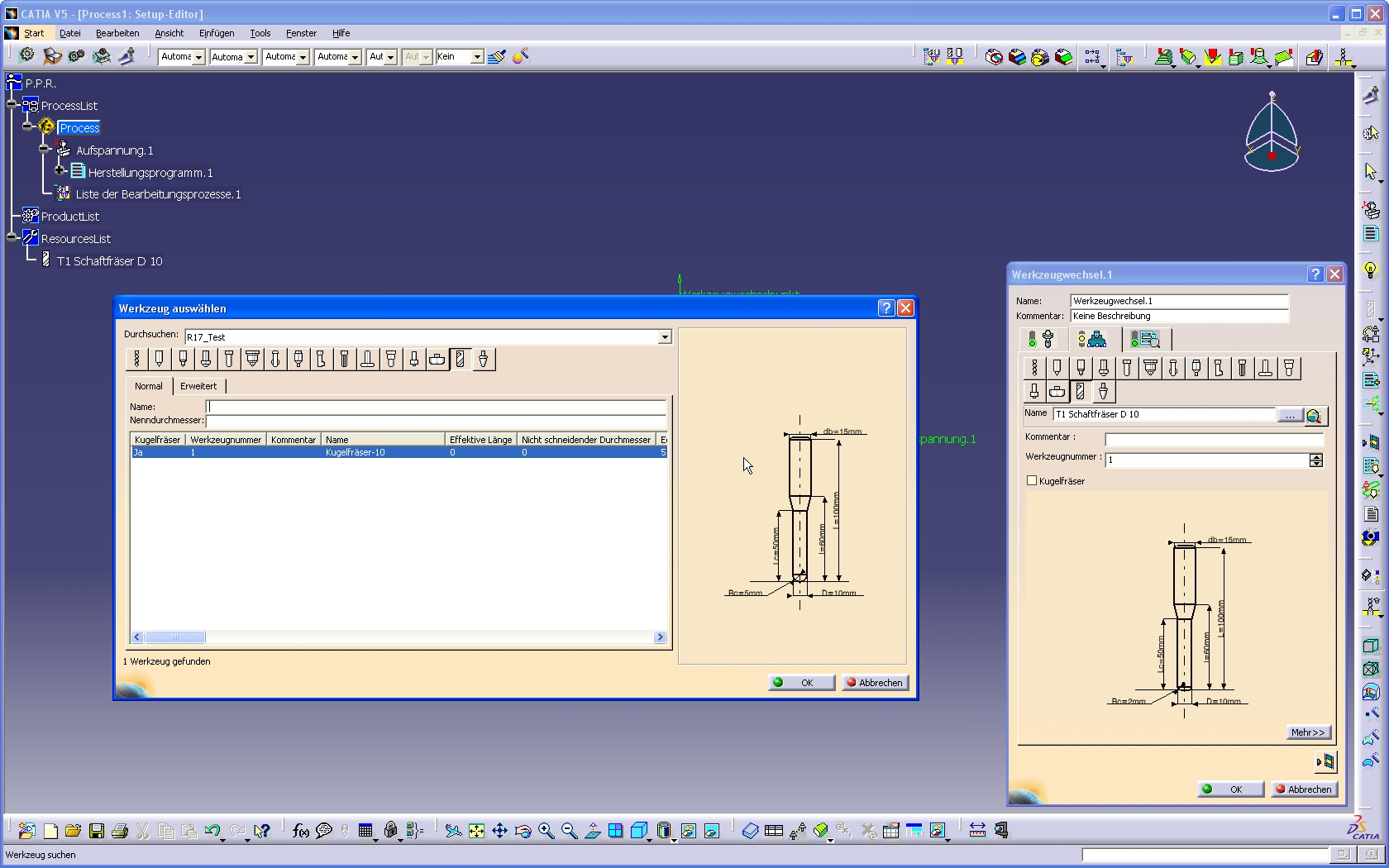Toggle end mill type in Werkzeug auswählen dialog
Viewport: 1389px width, 868px height.
460,359
